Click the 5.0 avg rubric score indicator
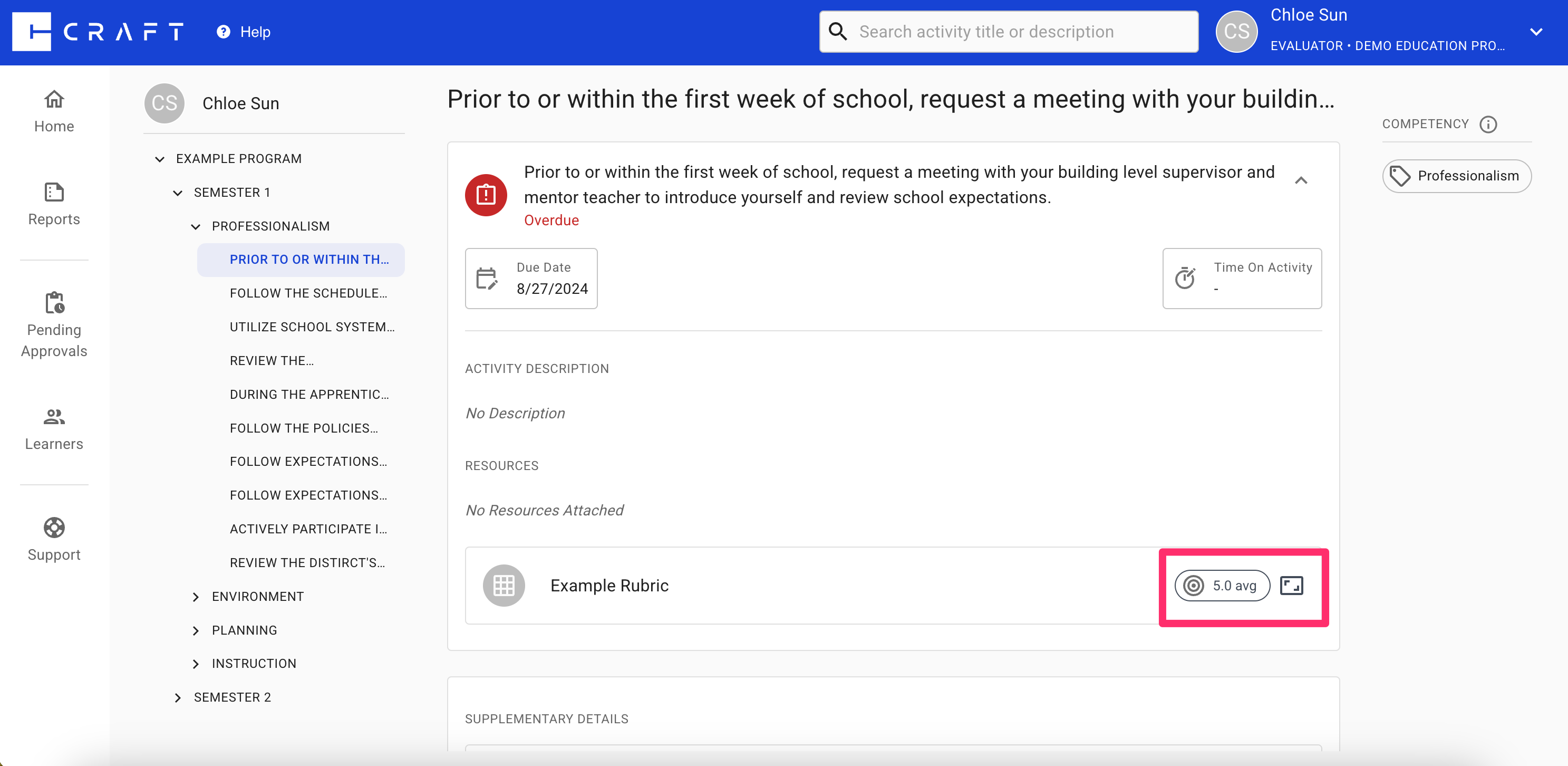This screenshot has height=766, width=1568. pyautogui.click(x=1222, y=585)
